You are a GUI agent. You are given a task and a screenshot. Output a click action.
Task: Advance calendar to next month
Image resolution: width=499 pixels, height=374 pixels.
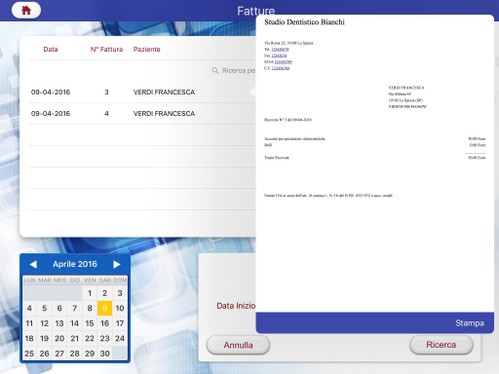tap(117, 264)
